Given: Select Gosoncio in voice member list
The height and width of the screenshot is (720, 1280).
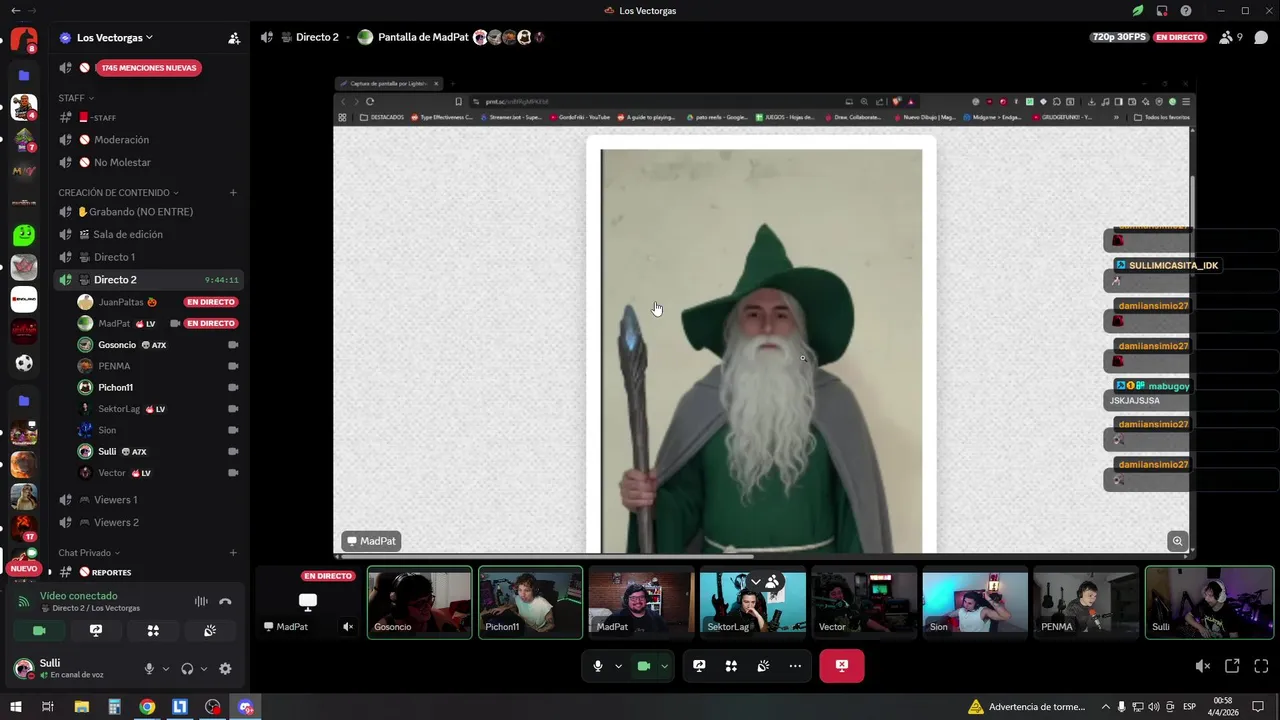Looking at the screenshot, I should (158, 345).
